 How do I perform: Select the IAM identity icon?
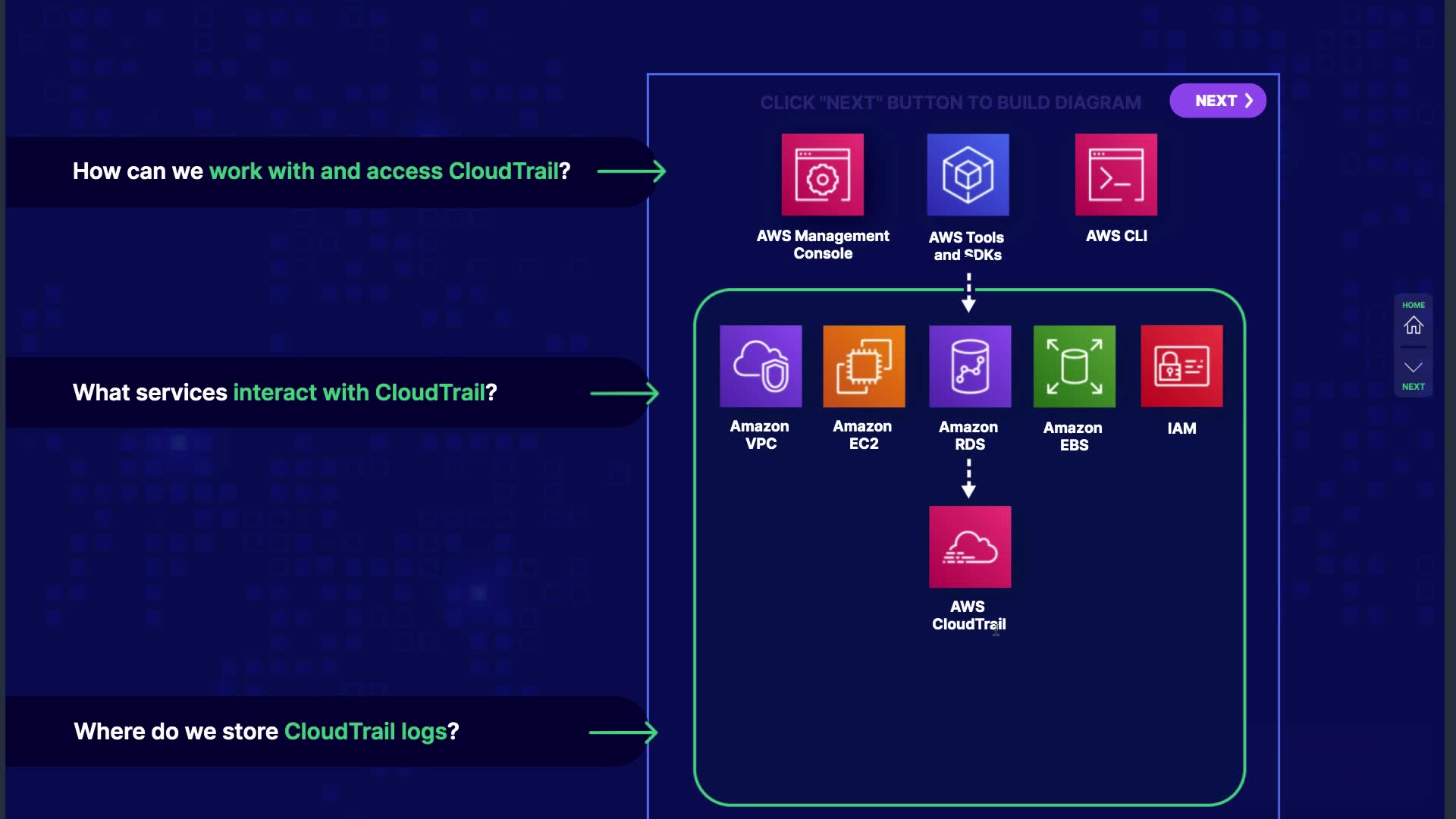[x=1181, y=366]
